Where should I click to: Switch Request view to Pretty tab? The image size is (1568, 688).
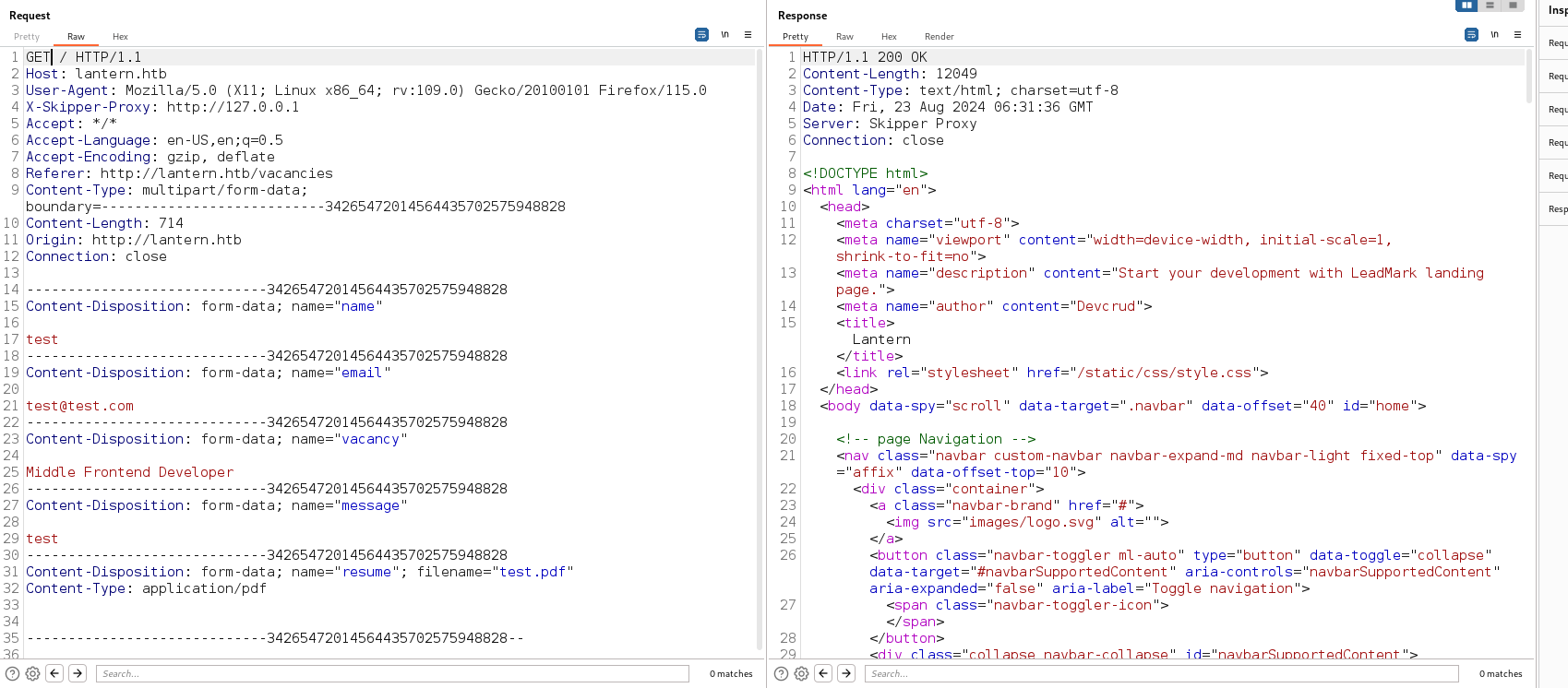point(27,37)
